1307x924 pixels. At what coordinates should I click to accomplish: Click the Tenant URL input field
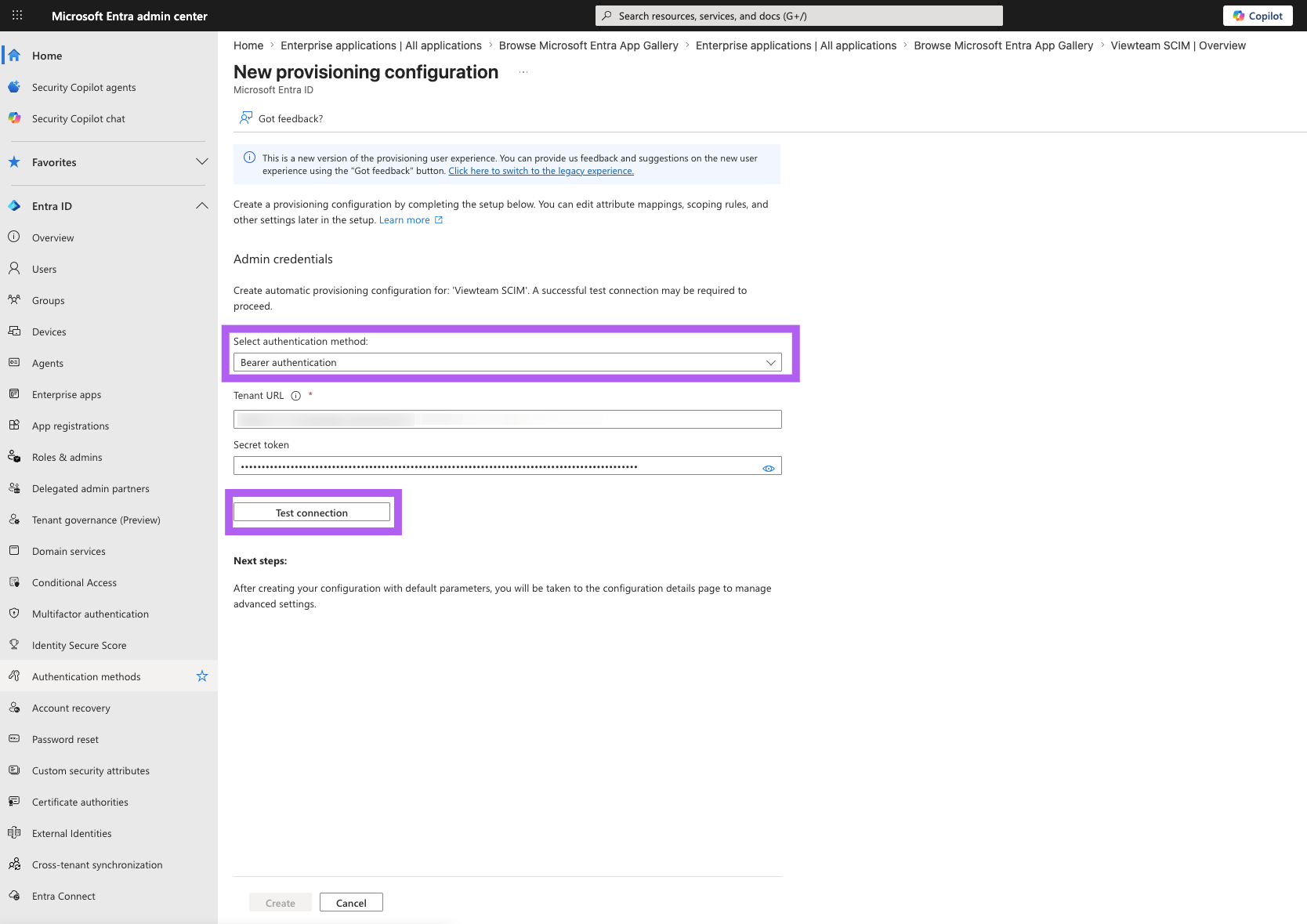click(x=508, y=419)
